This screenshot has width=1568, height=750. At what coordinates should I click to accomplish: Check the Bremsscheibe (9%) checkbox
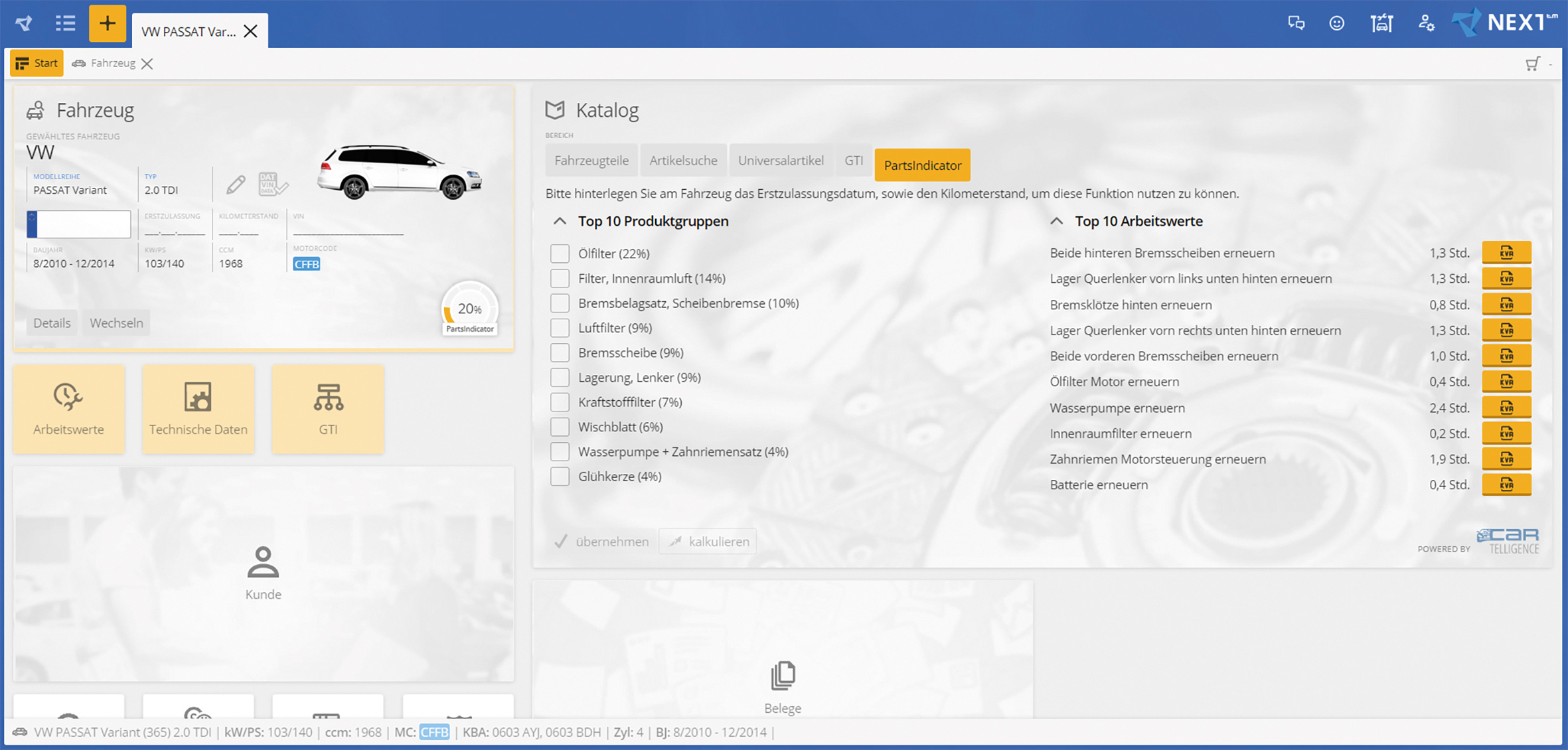click(x=560, y=352)
